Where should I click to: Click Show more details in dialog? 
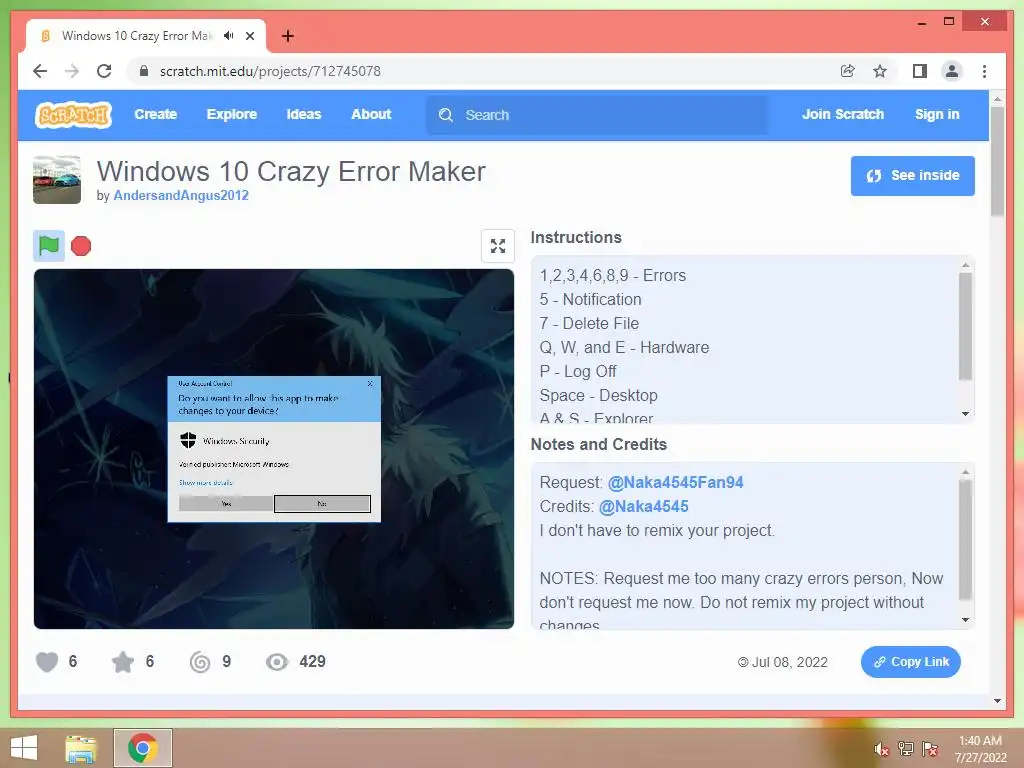[206, 483]
